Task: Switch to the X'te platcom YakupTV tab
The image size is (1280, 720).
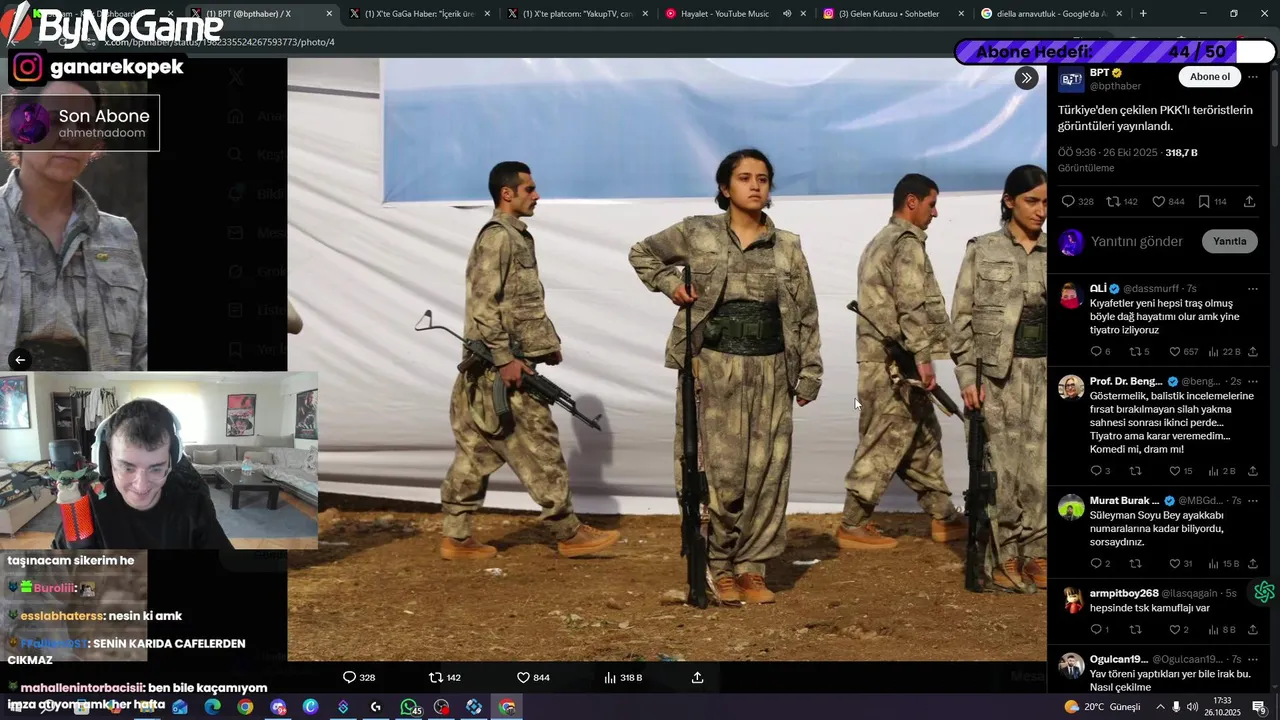Action: (x=577, y=14)
